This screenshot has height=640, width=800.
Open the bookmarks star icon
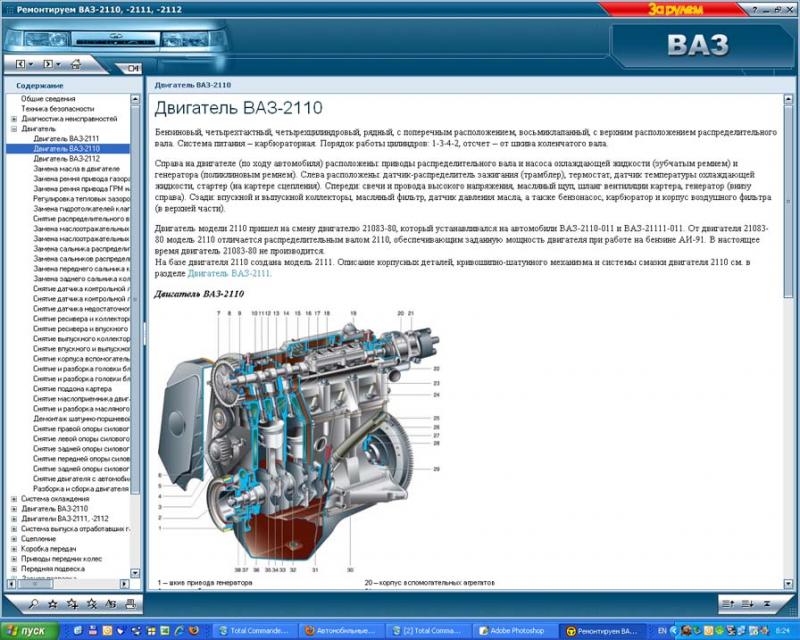pyautogui.click(x=52, y=604)
